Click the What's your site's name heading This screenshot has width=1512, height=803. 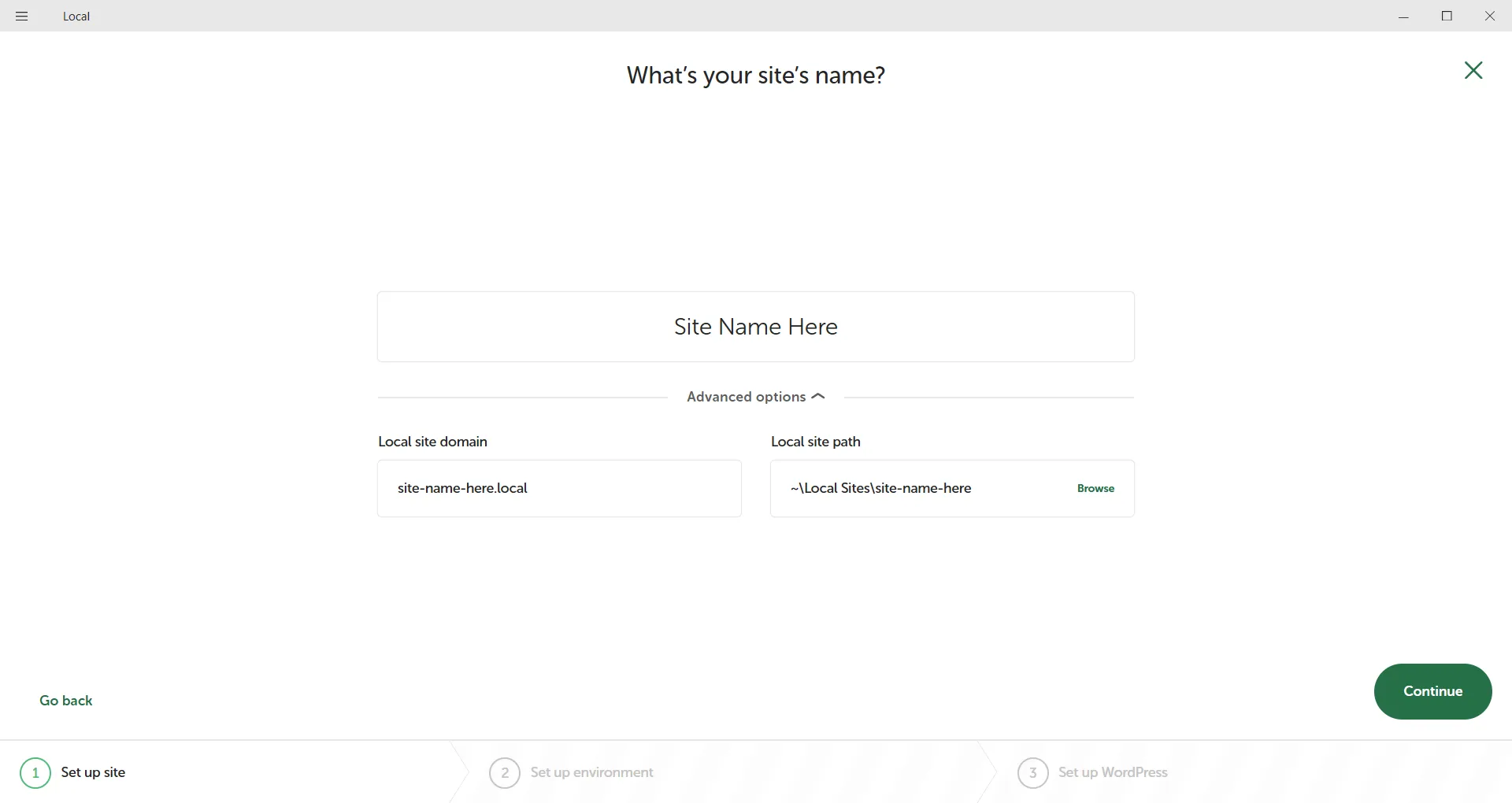tap(756, 76)
